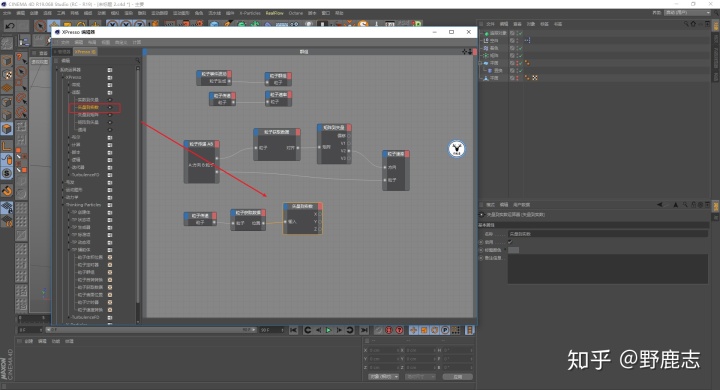Click the search magnifier in XPresso pool
Viewport: 720px width, 390px height.
tap(137, 60)
